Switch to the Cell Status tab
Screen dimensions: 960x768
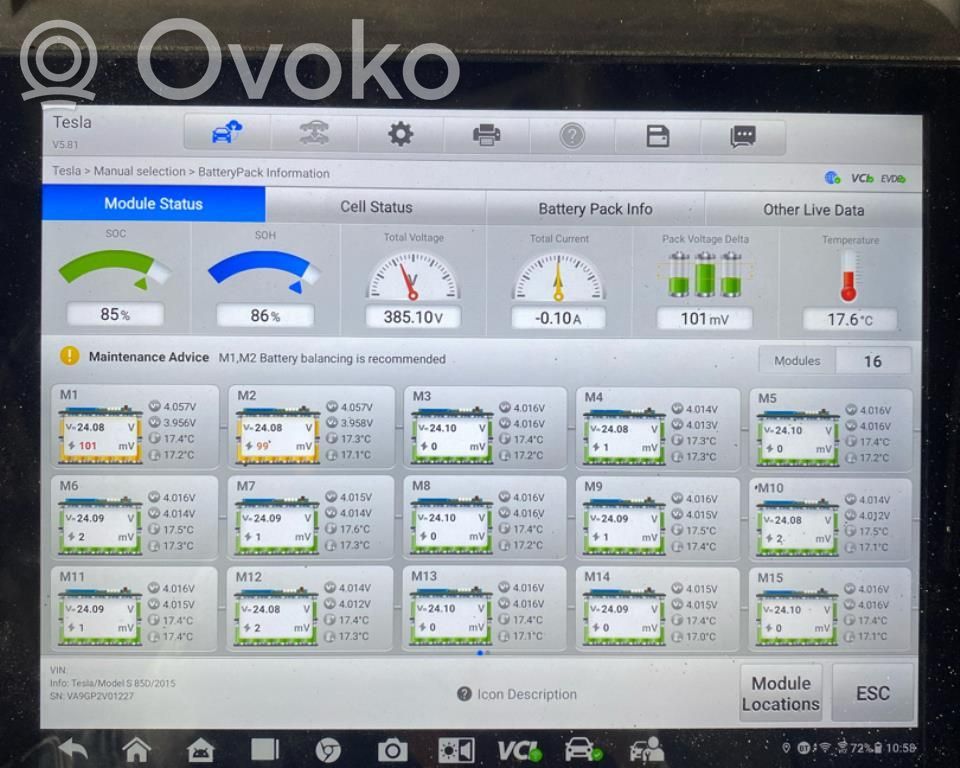pos(376,207)
